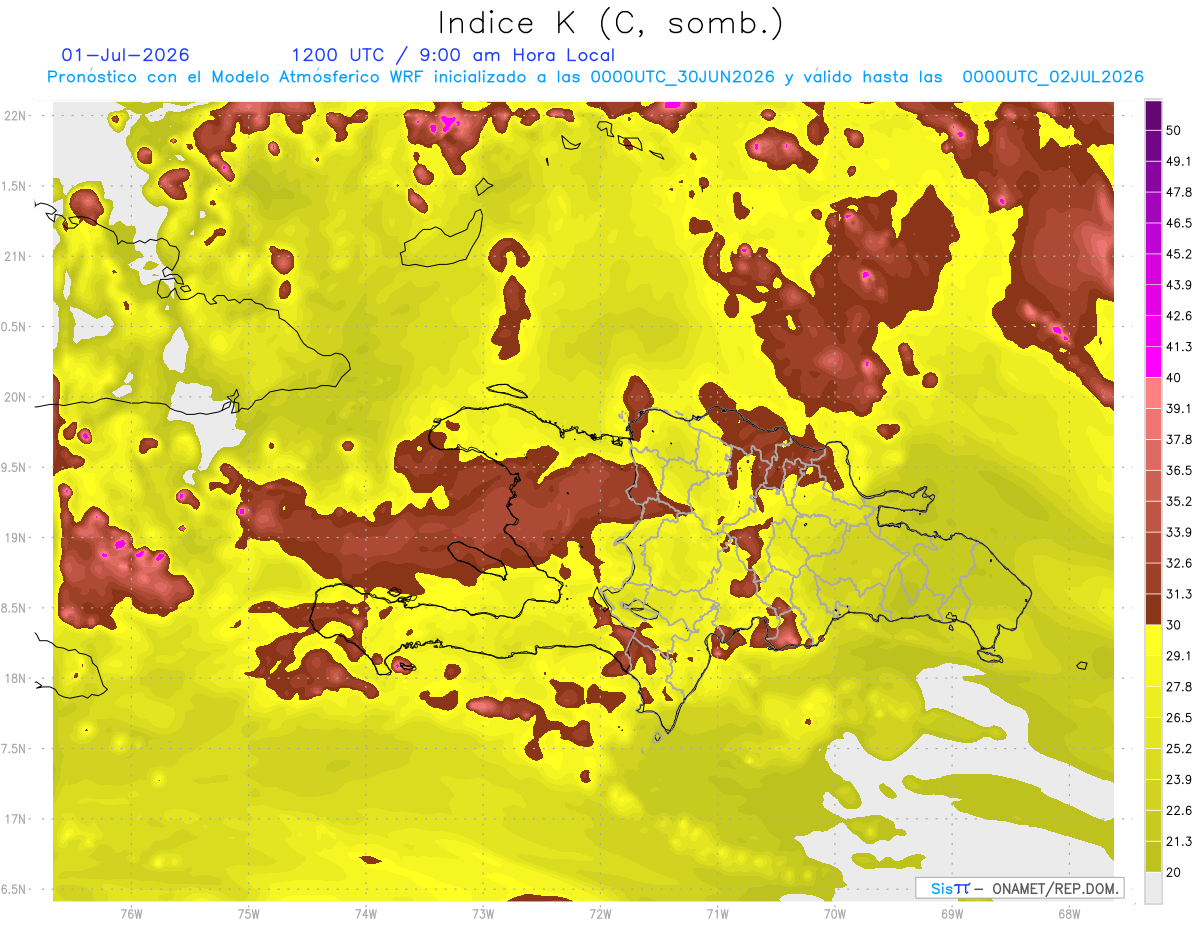
Task: Click the colorbar value '45.2'
Action: click(1179, 254)
